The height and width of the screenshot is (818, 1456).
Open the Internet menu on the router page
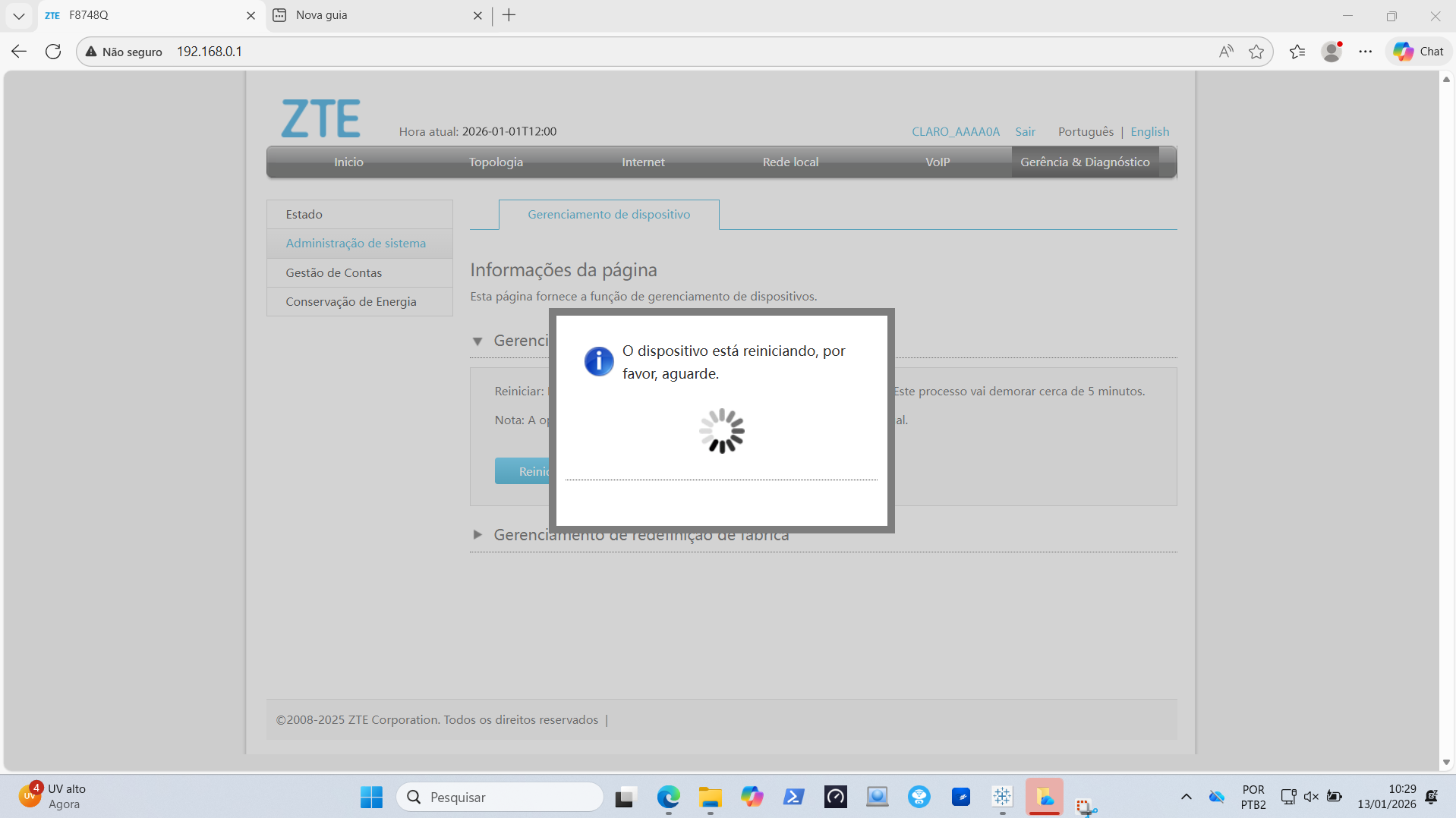pyautogui.click(x=643, y=162)
